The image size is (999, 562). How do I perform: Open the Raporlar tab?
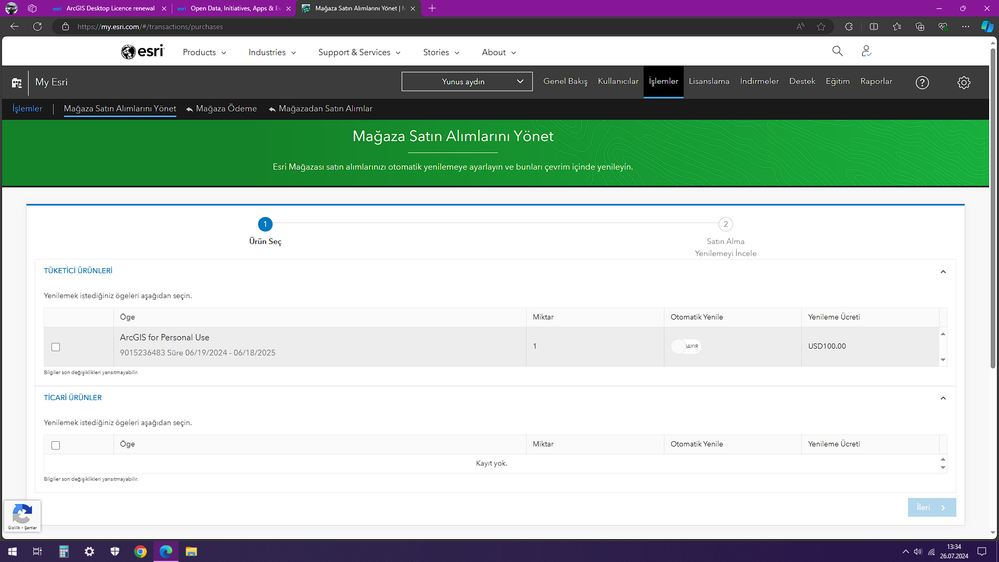(x=876, y=82)
